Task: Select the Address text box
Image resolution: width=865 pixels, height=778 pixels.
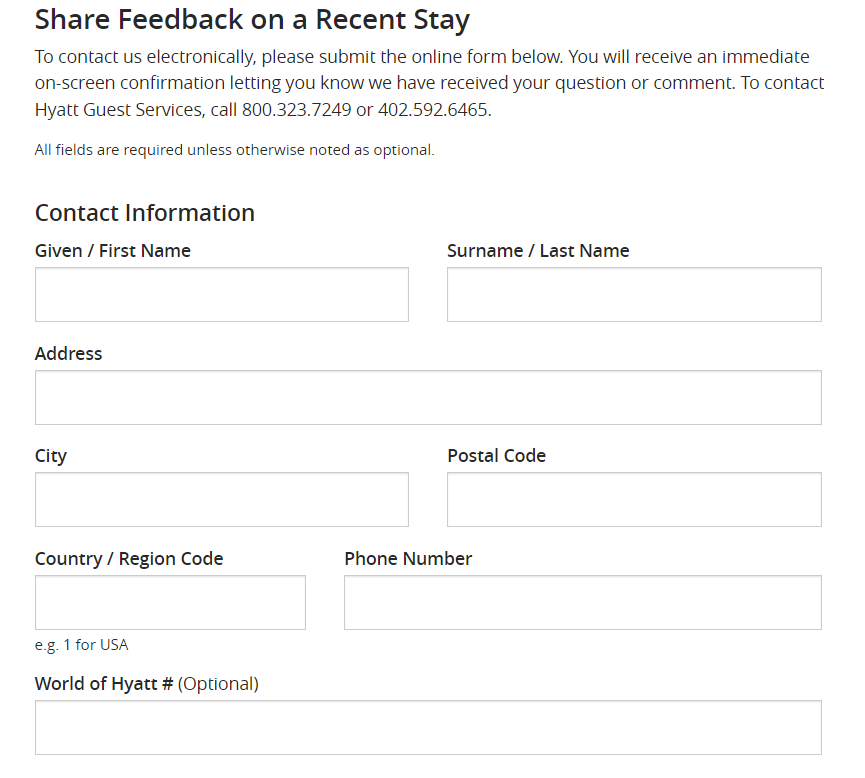Action: tap(428, 397)
